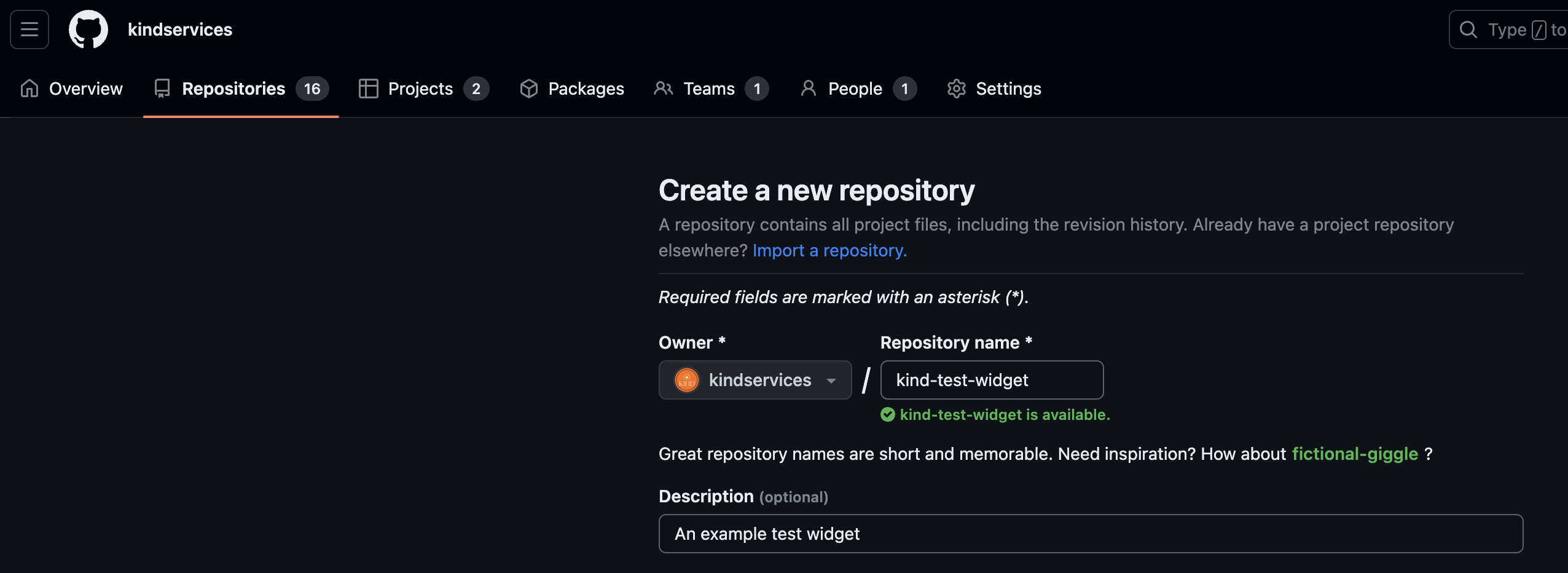Click the Repository name input field
This screenshot has height=573, width=1568.
tap(992, 380)
